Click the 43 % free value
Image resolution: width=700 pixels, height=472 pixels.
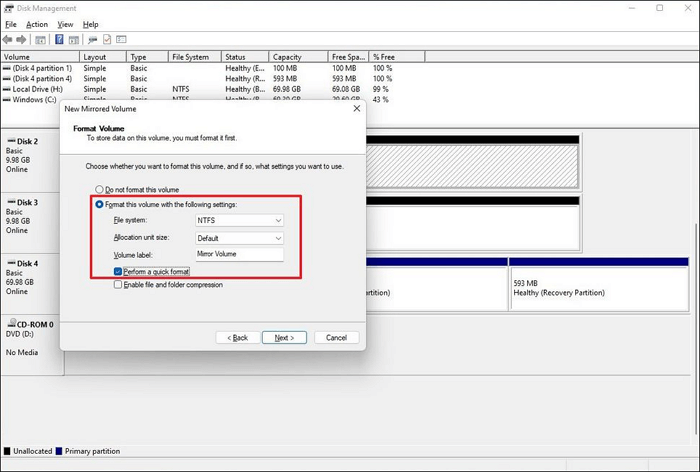381,100
